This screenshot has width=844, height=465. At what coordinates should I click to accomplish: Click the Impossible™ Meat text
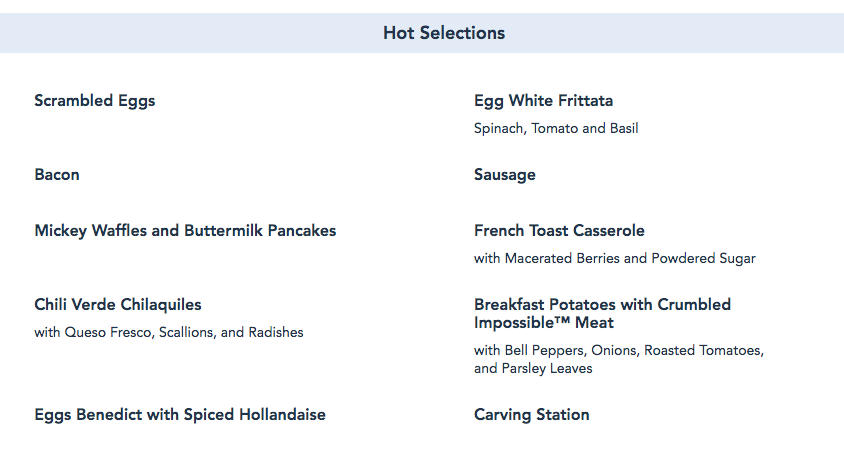pos(544,322)
